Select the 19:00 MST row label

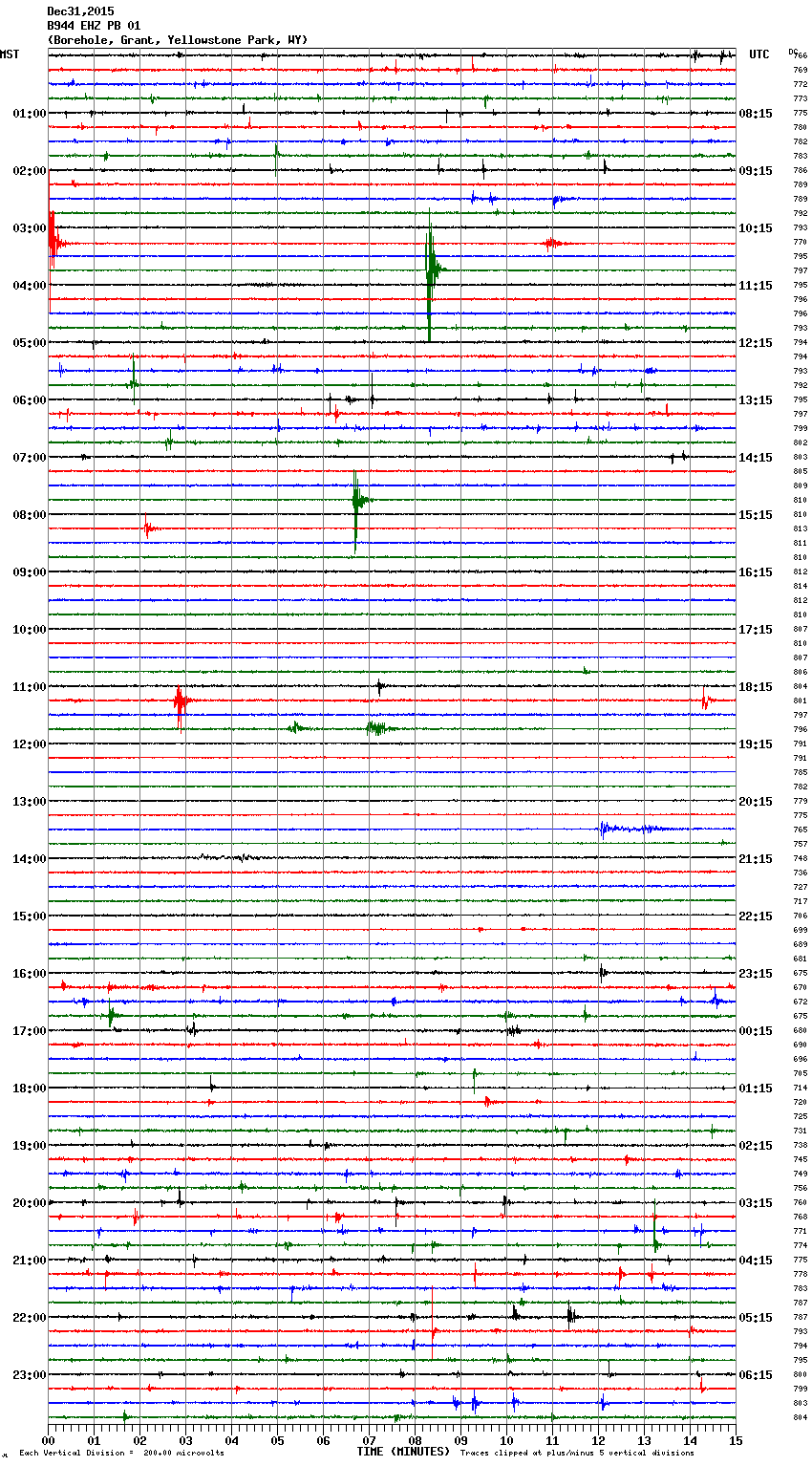pos(30,1146)
